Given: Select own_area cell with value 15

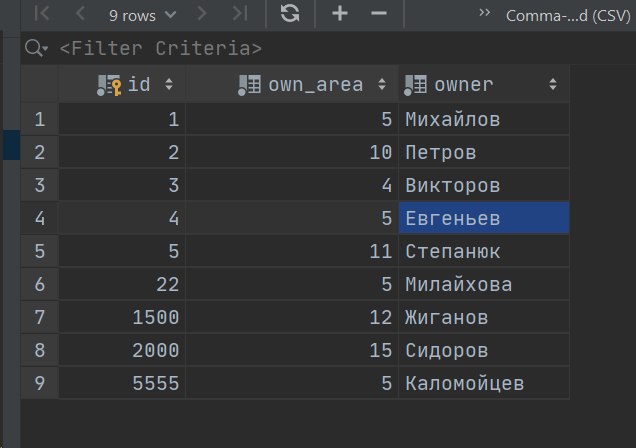Looking at the screenshot, I should point(292,350).
